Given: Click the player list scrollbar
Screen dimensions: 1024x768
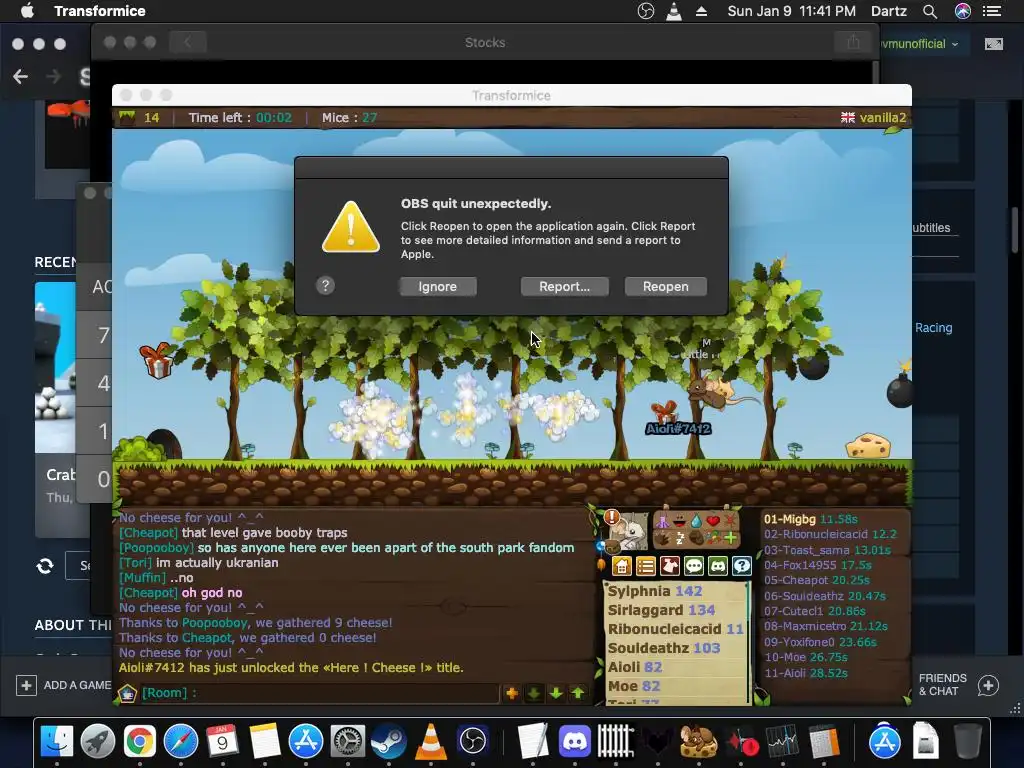Looking at the screenshot, I should [749, 643].
